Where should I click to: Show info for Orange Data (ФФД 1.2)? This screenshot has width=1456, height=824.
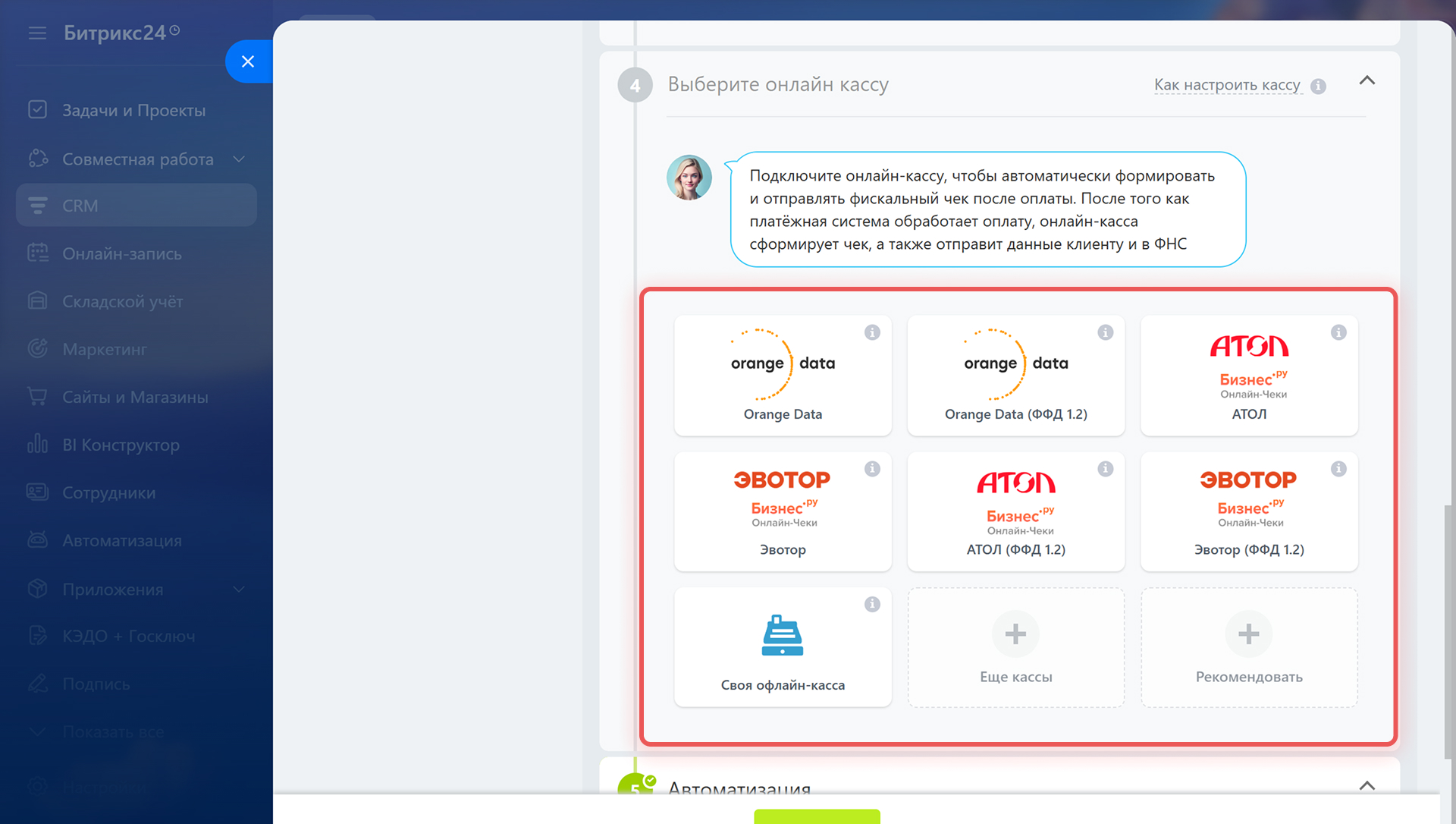1105,332
